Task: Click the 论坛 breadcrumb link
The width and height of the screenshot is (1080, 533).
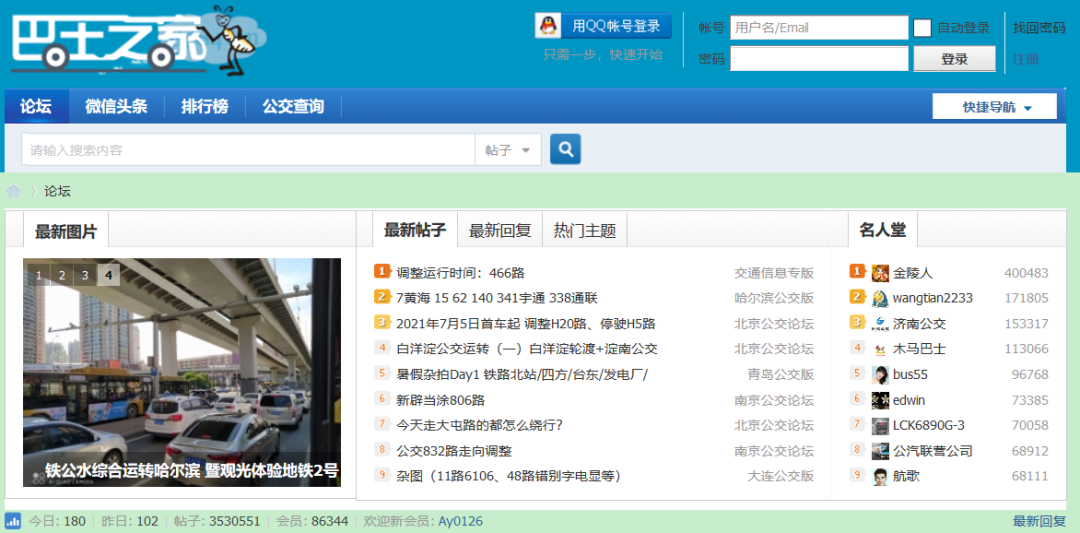Action: [58, 191]
